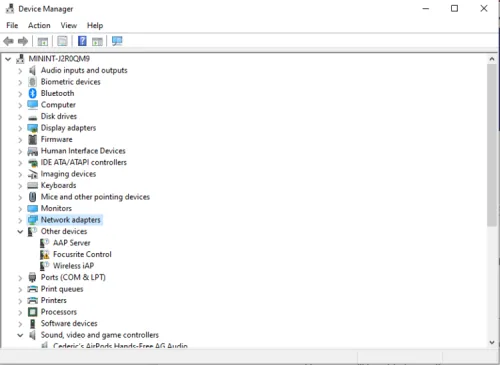Open the File menu
This screenshot has width=500, height=365.
pyautogui.click(x=12, y=25)
